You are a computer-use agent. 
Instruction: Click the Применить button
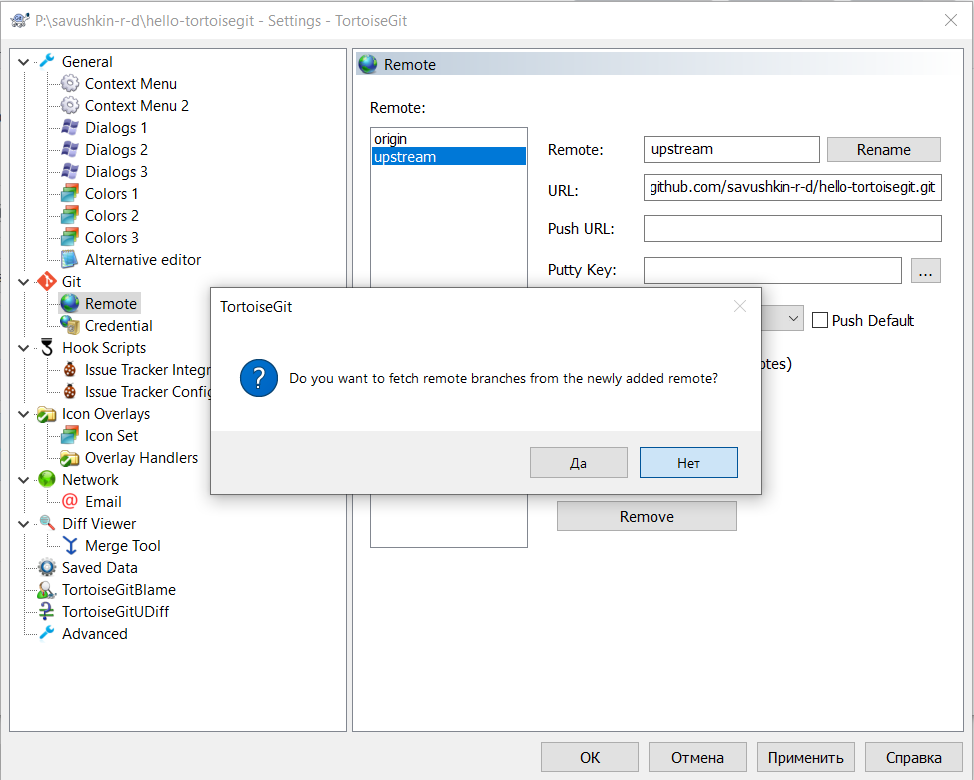click(x=806, y=757)
